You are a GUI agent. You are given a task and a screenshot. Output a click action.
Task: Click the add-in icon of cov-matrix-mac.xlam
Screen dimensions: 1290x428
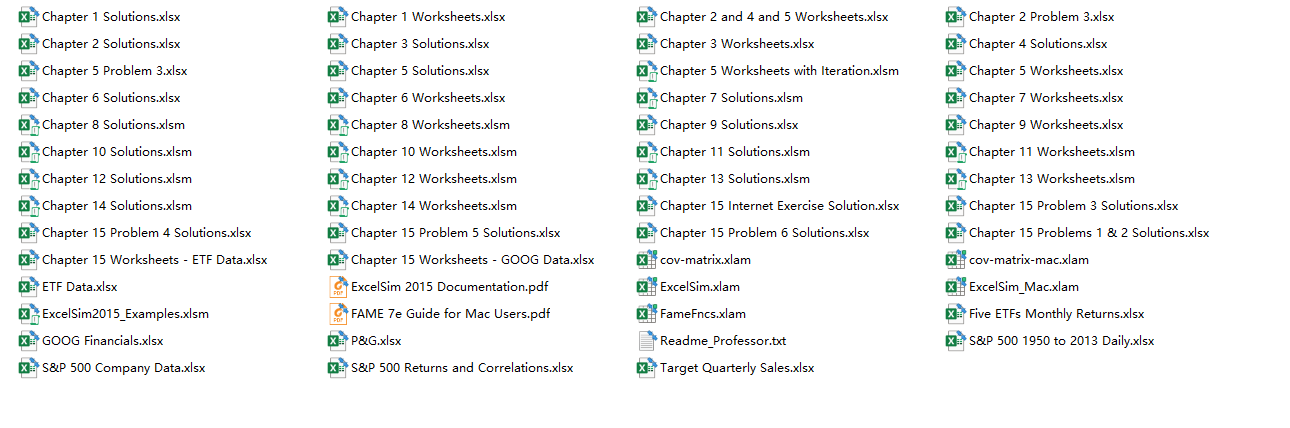pyautogui.click(x=955, y=260)
